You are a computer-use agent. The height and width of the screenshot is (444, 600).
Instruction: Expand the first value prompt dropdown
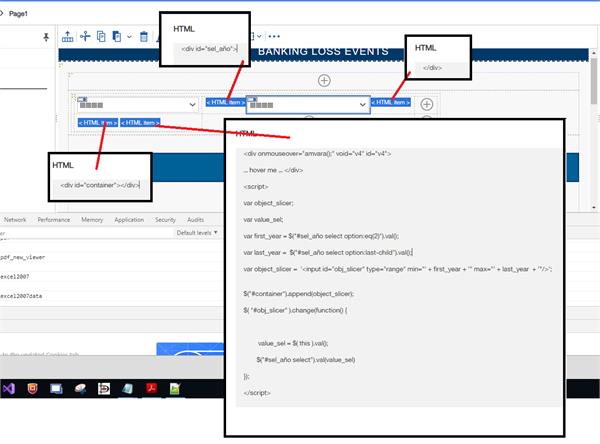point(192,104)
